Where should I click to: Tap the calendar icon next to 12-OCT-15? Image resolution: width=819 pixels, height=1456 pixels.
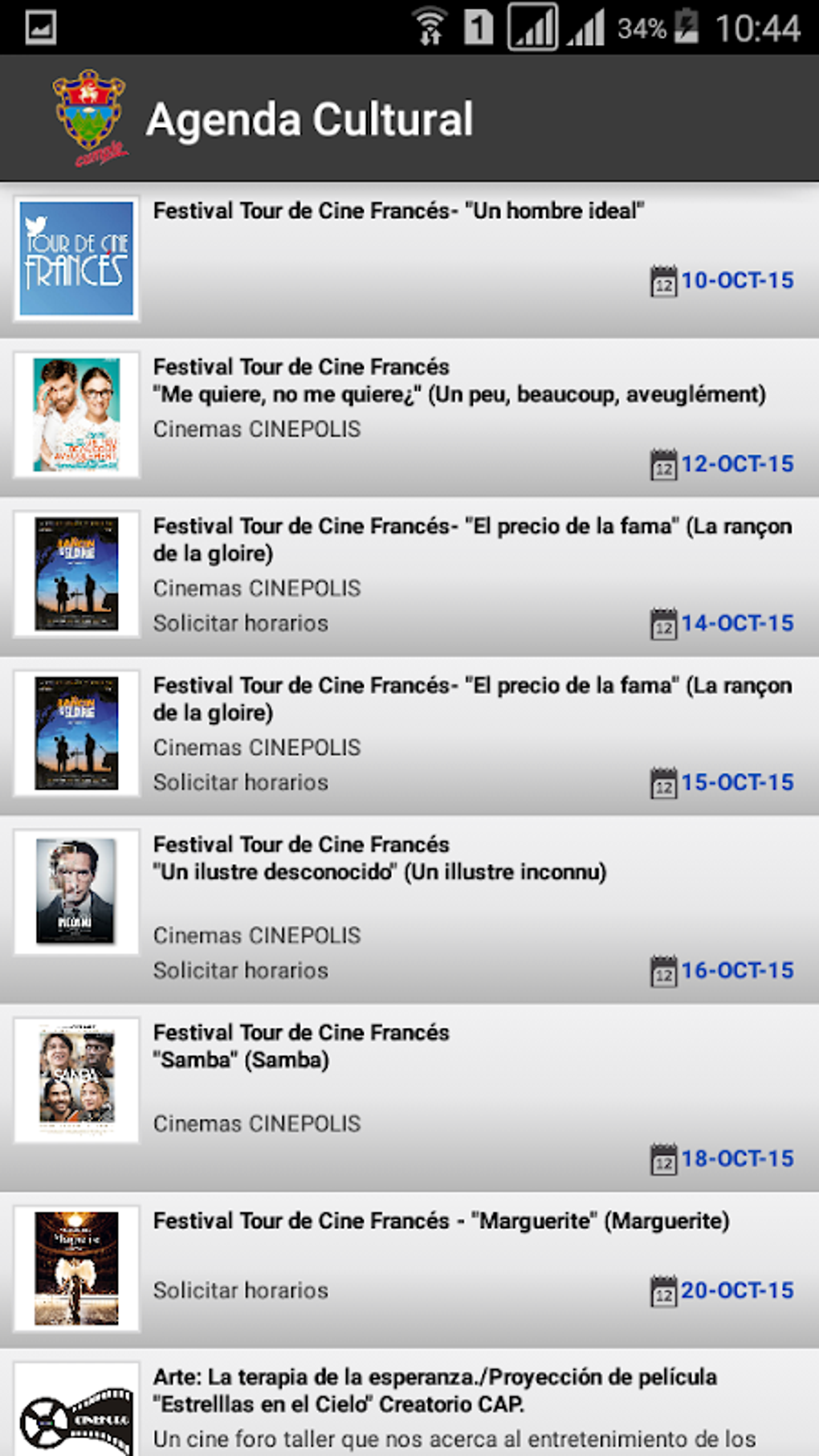point(663,464)
